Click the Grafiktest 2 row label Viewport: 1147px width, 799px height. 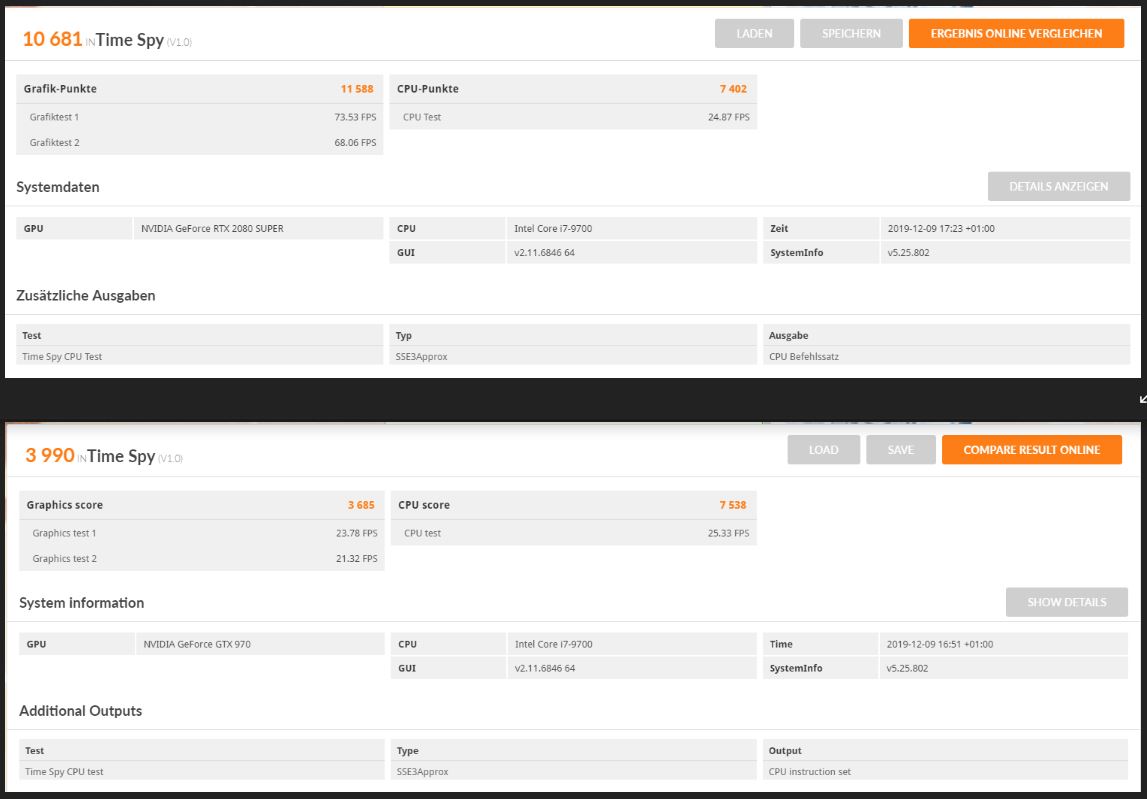click(54, 143)
